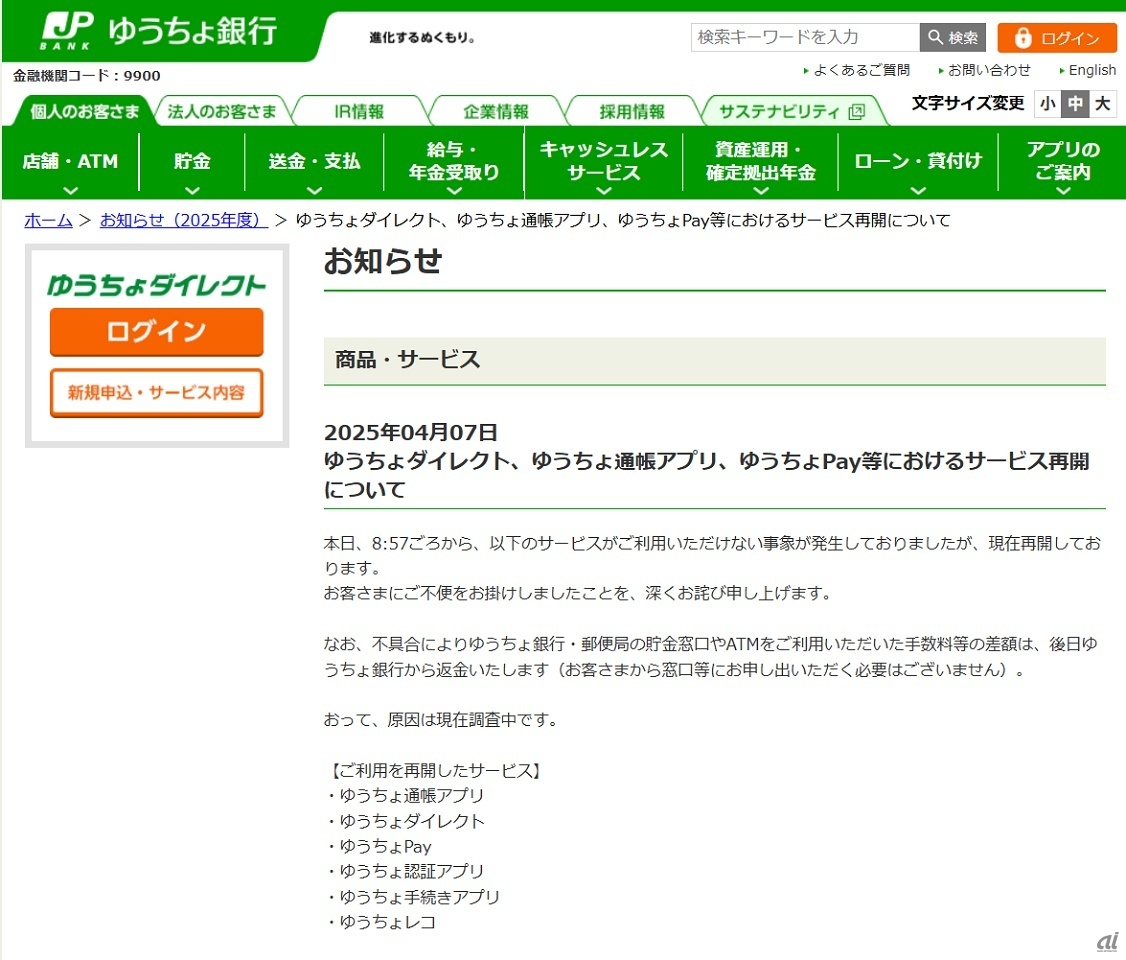This screenshot has height=960, width=1126.
Task: Open the 採用情報 tab
Action: pyautogui.click(x=632, y=111)
